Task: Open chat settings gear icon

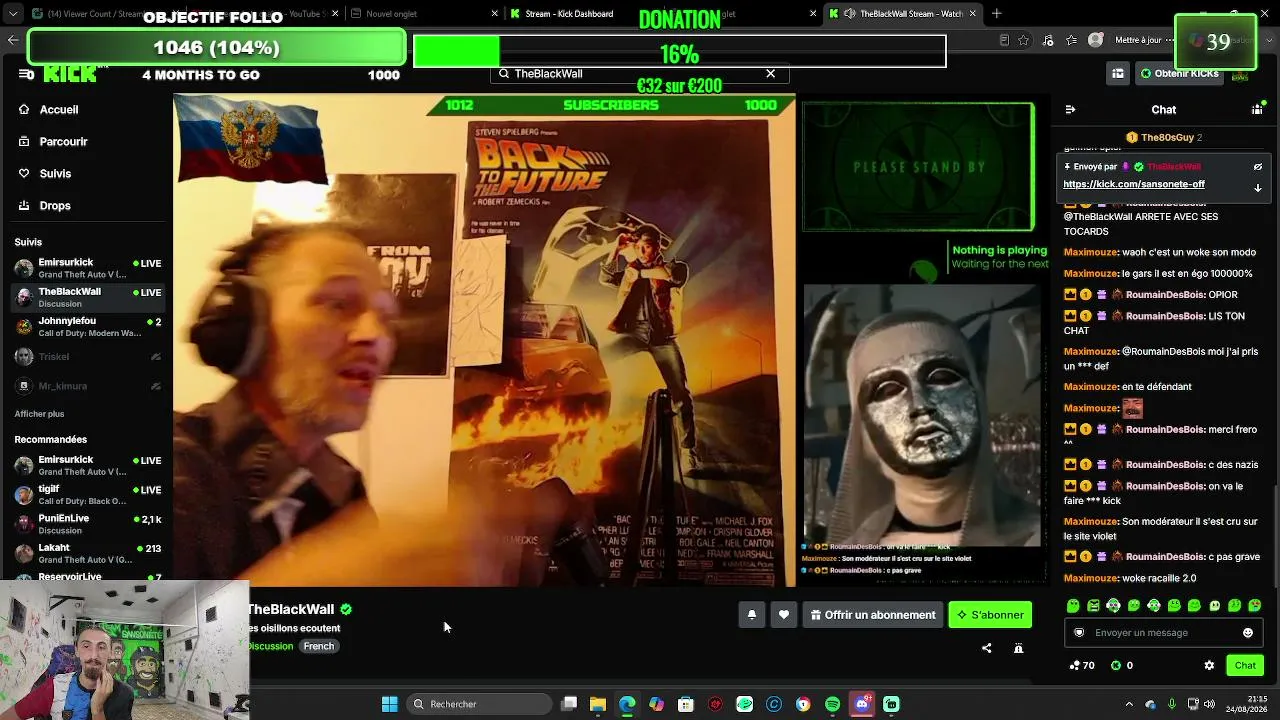Action: click(x=1209, y=665)
